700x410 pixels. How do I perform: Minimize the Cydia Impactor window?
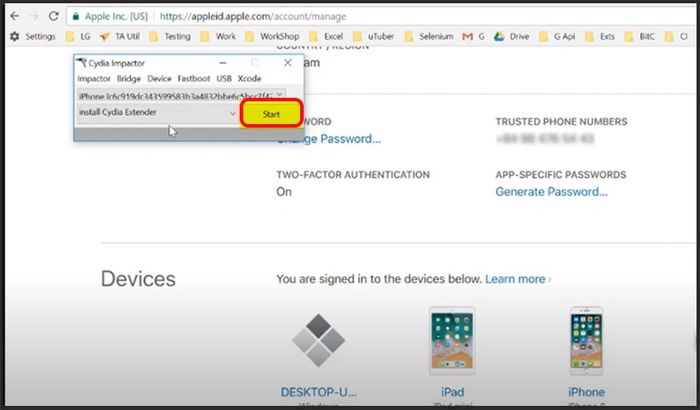pyautogui.click(x=223, y=63)
